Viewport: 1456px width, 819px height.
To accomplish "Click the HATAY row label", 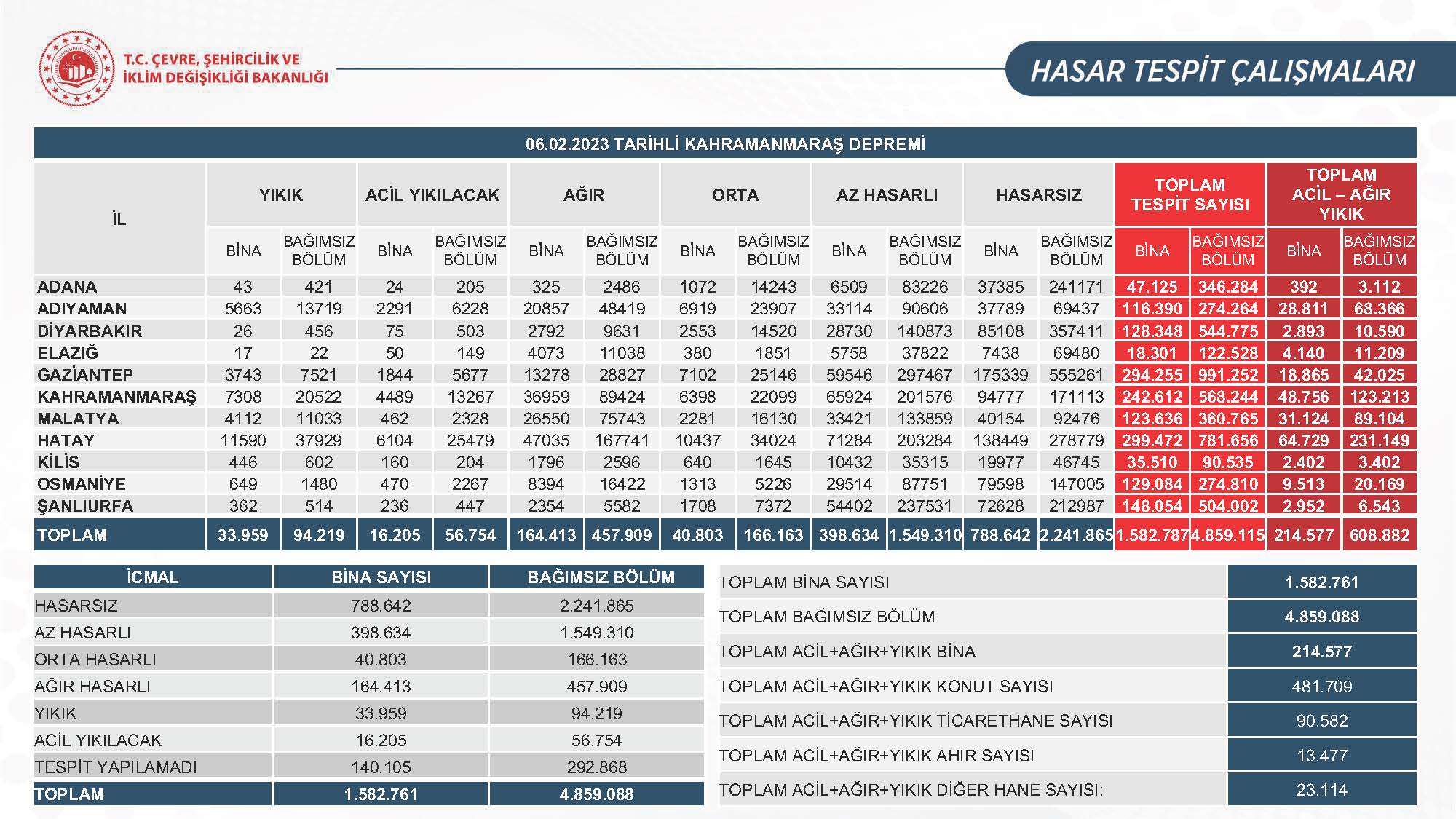I will point(66,440).
